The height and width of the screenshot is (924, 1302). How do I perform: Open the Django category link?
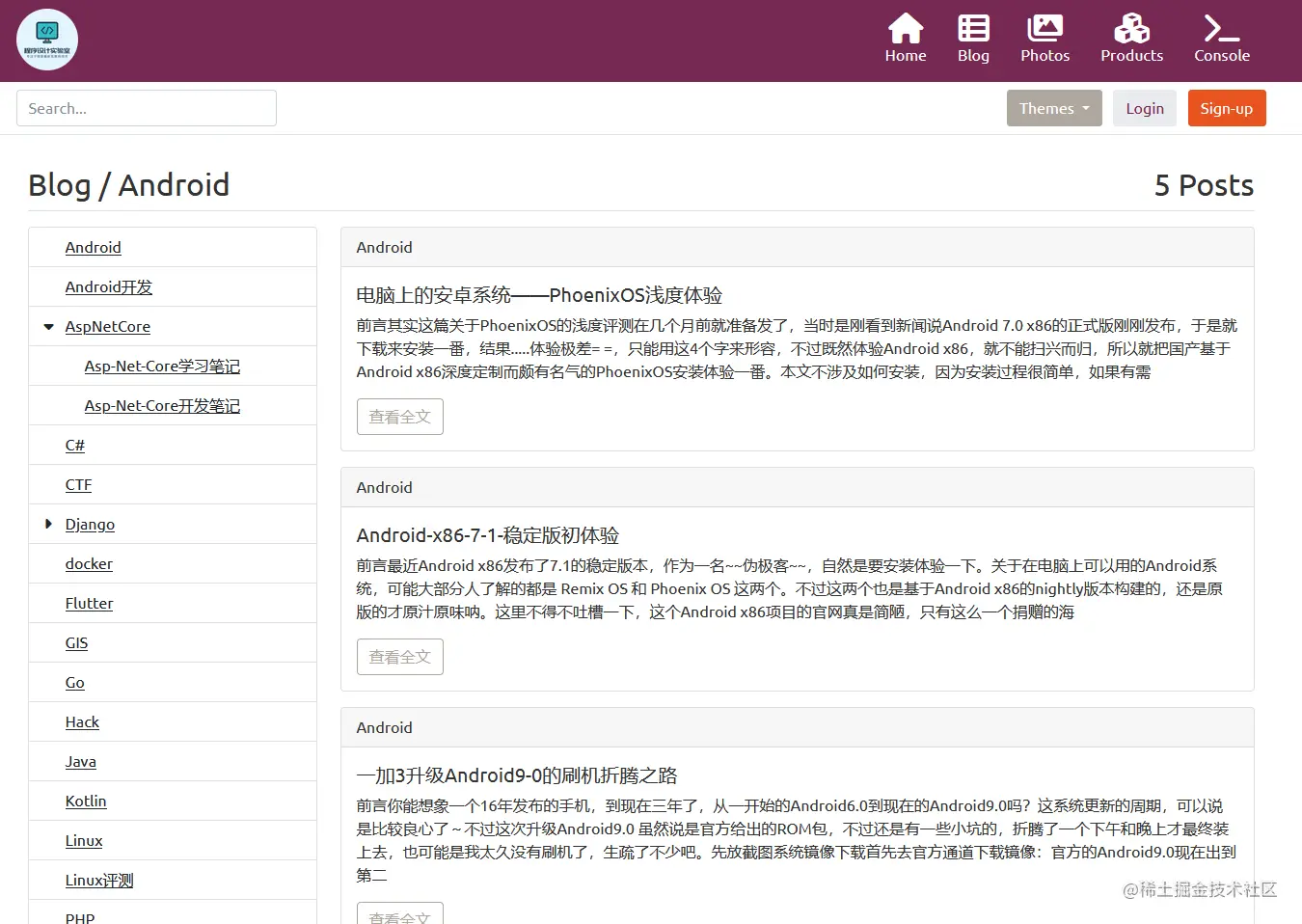90,524
